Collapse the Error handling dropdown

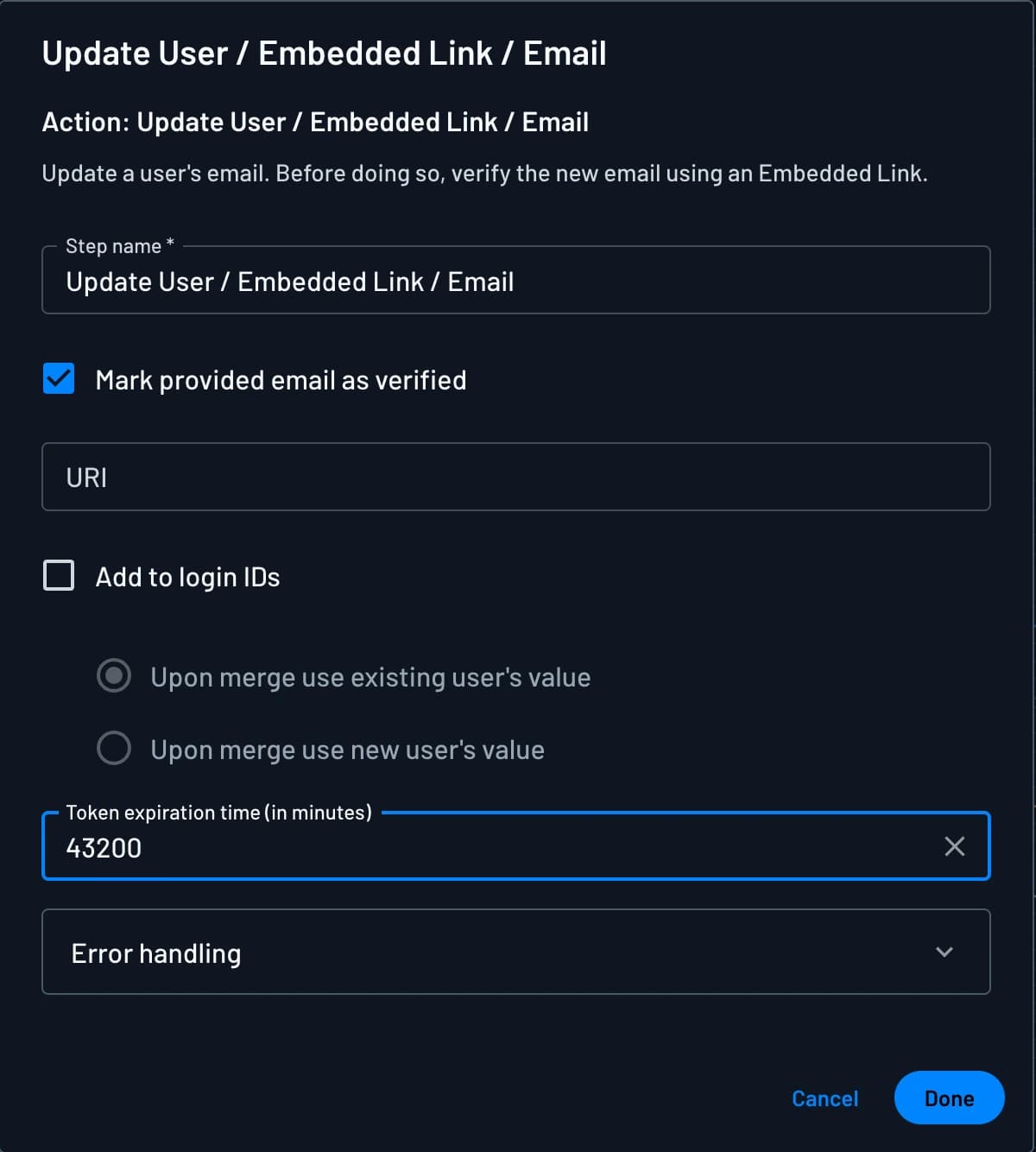tap(516, 953)
